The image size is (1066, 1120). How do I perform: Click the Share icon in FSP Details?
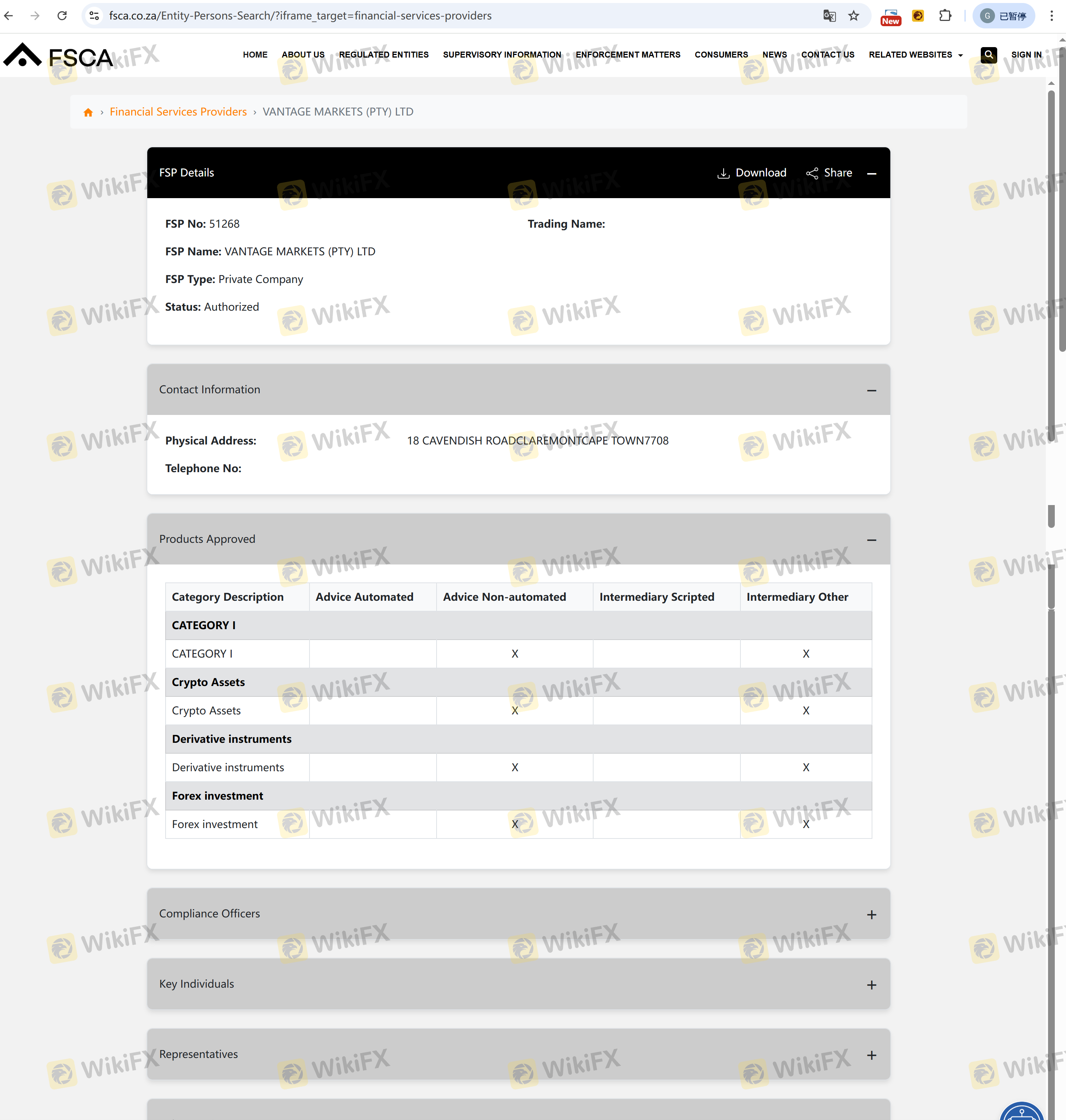(x=812, y=173)
